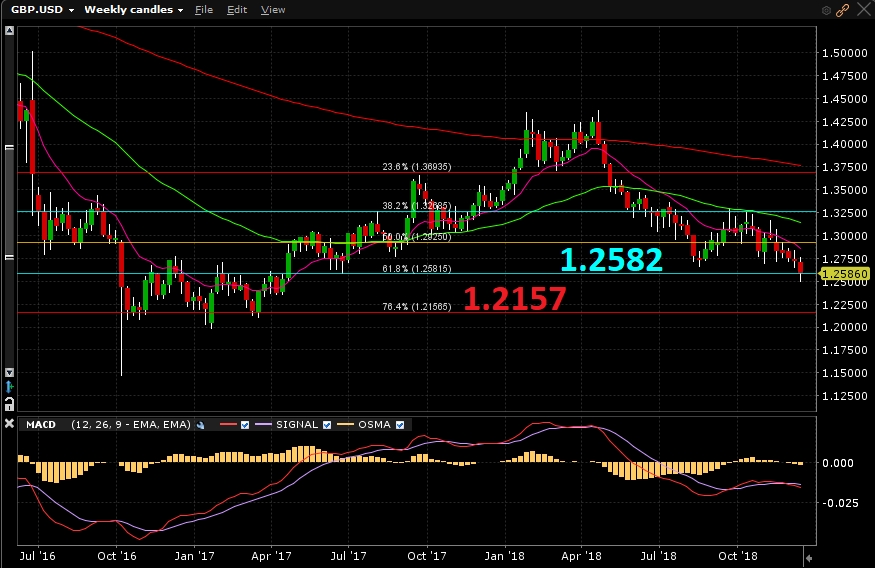
Task: Click the gear settings icon
Action: (x=826, y=10)
